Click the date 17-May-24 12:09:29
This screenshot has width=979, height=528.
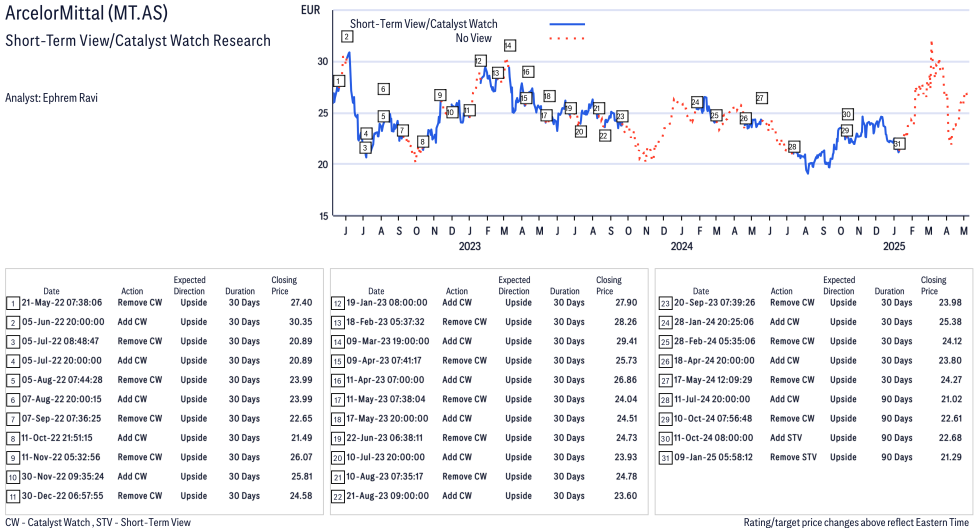pos(713,380)
